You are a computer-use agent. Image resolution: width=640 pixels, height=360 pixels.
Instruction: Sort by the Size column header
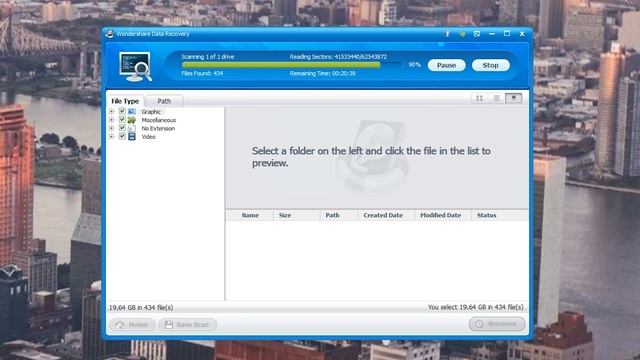[285, 215]
